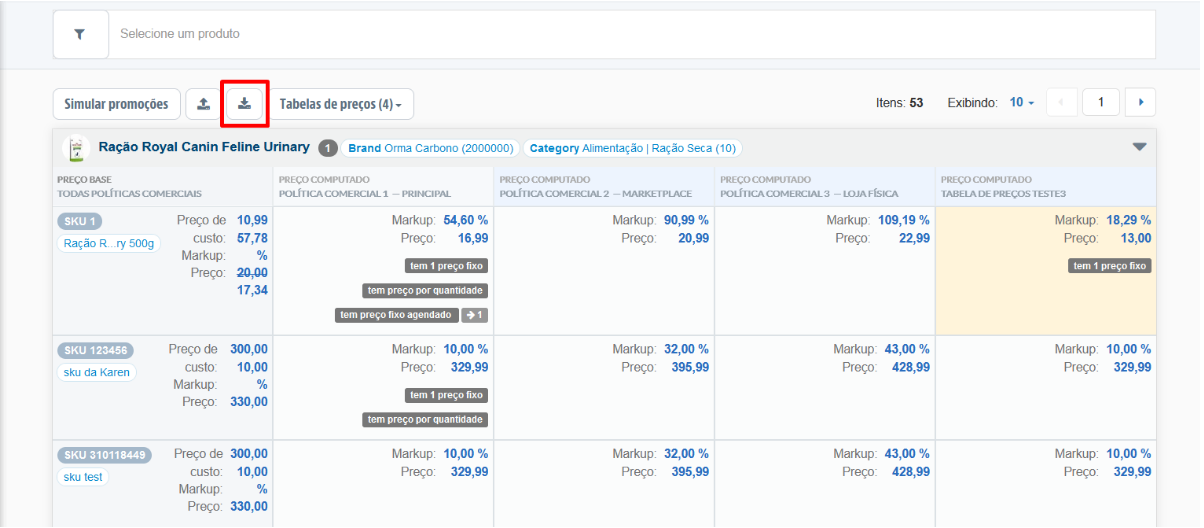Click the upload prices icon button
This screenshot has height=528, width=1204.
204,104
